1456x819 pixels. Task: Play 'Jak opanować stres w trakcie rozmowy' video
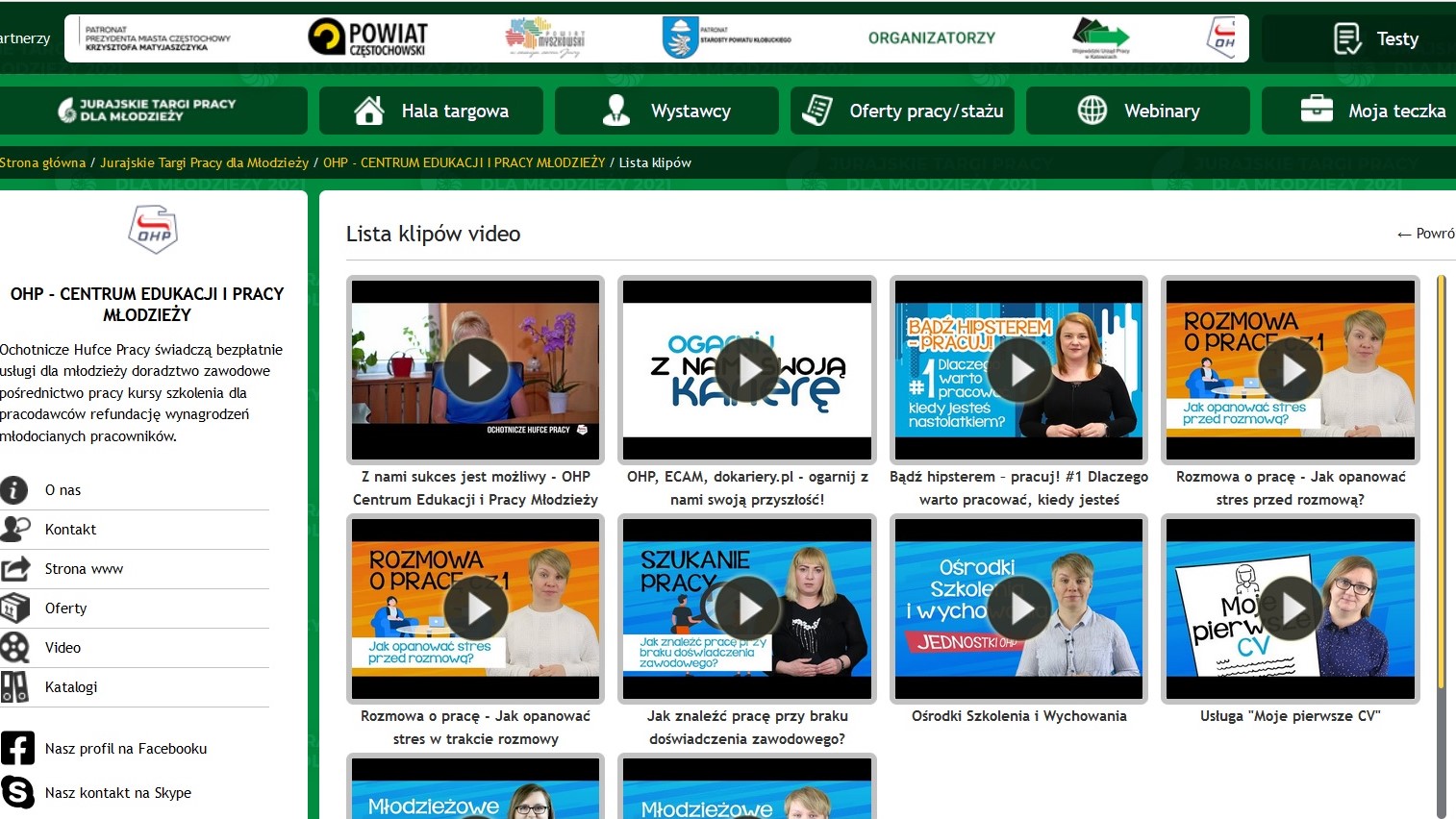pyautogui.click(x=475, y=608)
